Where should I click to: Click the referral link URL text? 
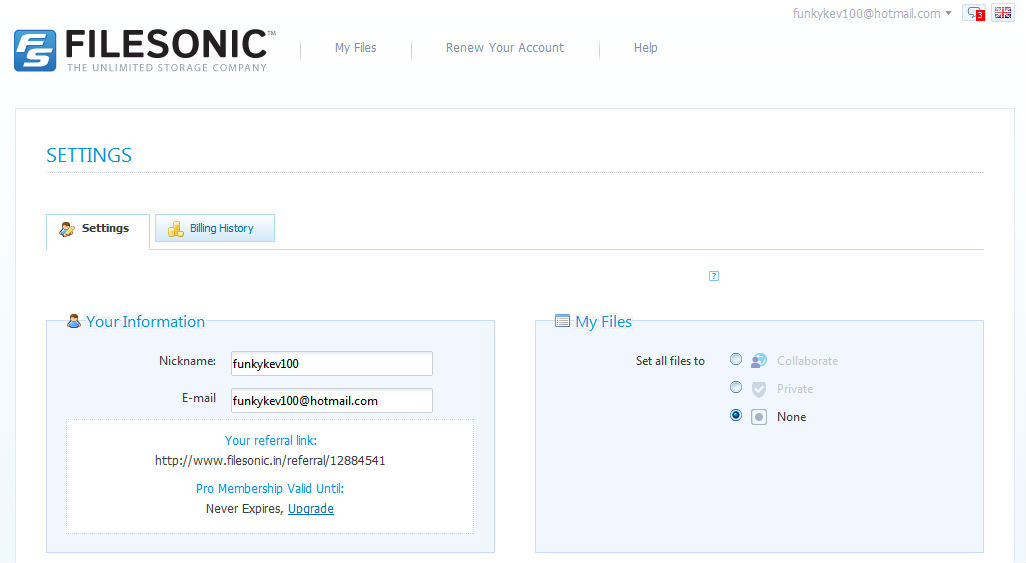(x=270, y=461)
